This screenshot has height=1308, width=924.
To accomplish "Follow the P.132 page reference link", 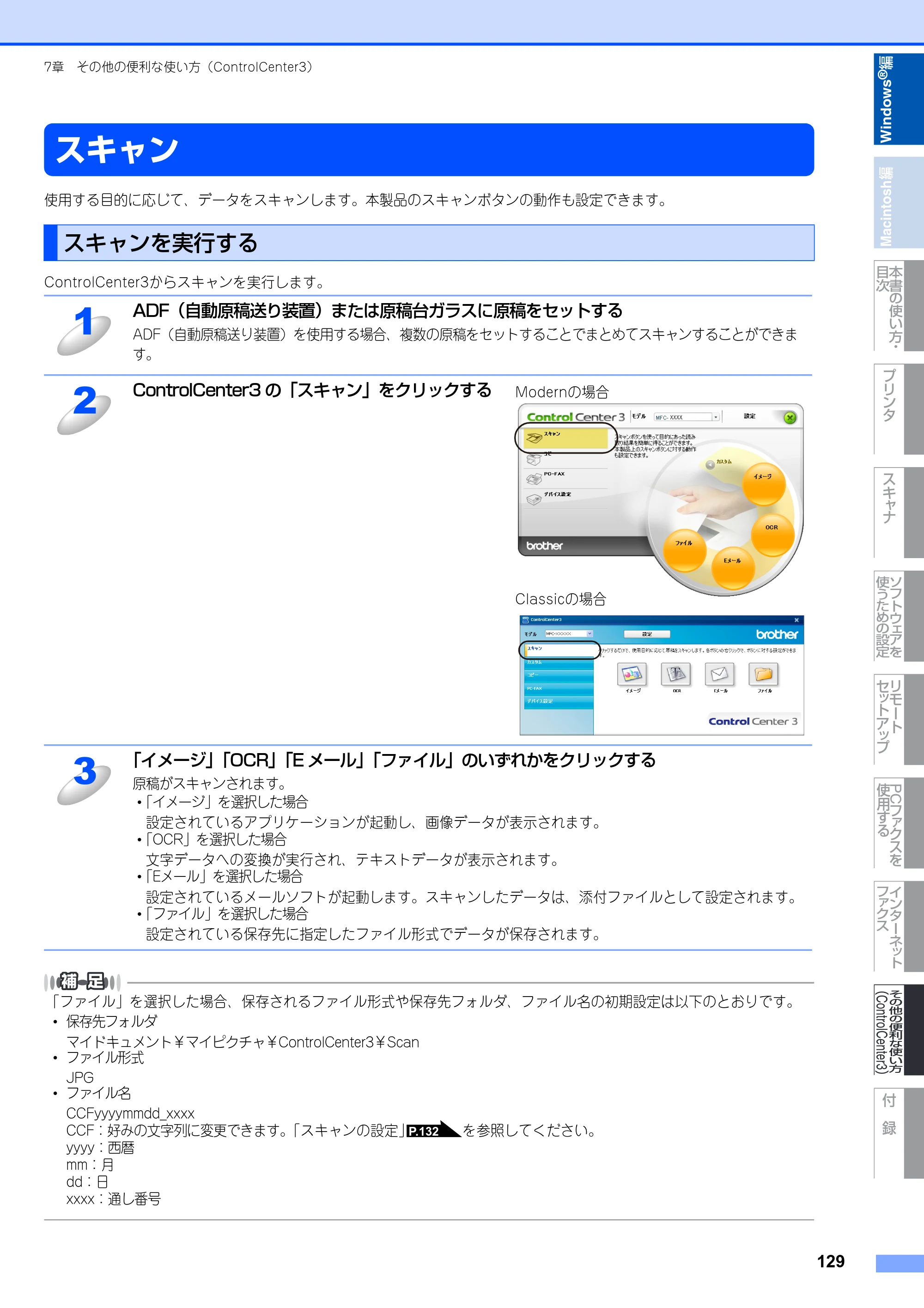I will 434,1130.
